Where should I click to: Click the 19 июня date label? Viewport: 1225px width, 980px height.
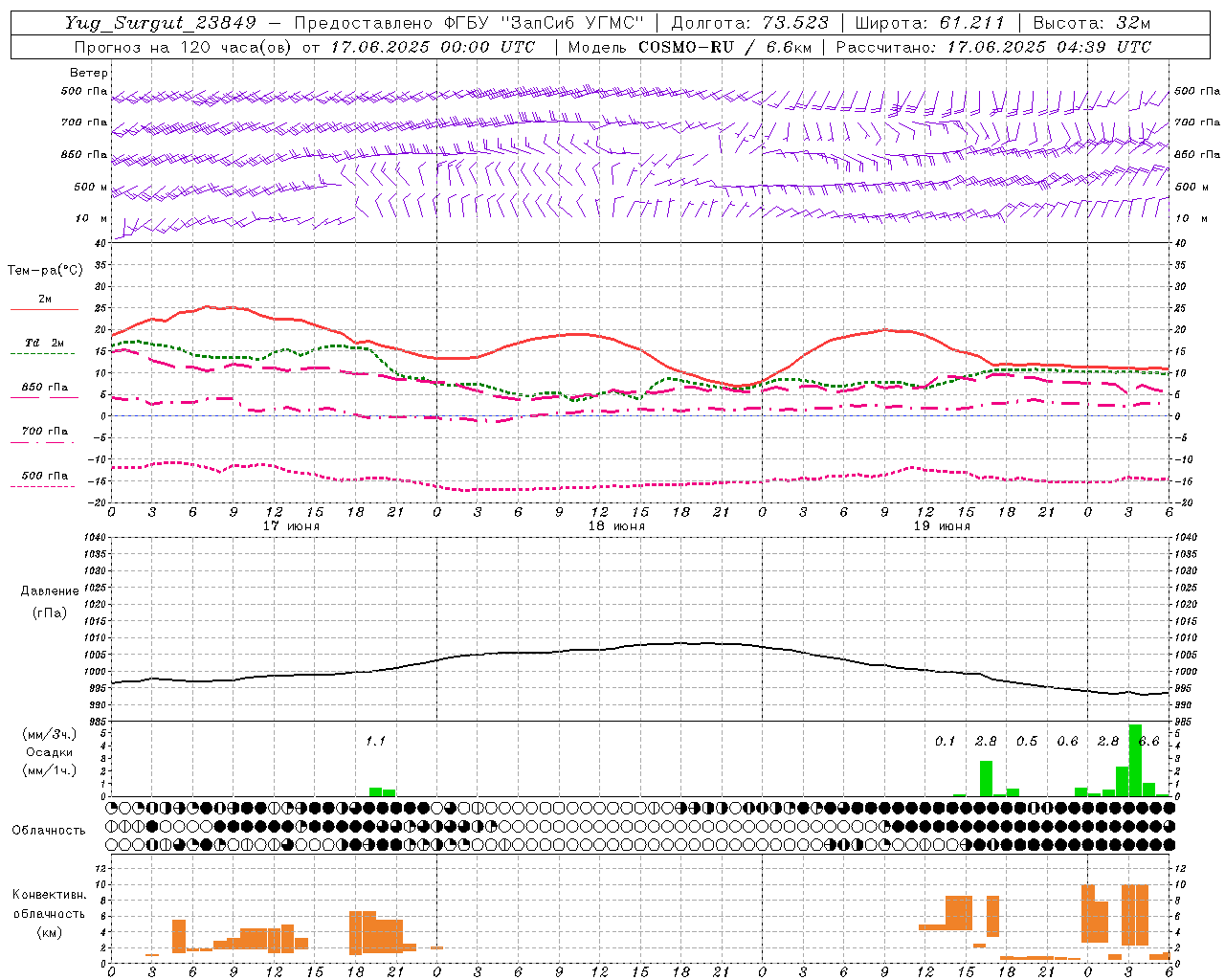point(942,526)
